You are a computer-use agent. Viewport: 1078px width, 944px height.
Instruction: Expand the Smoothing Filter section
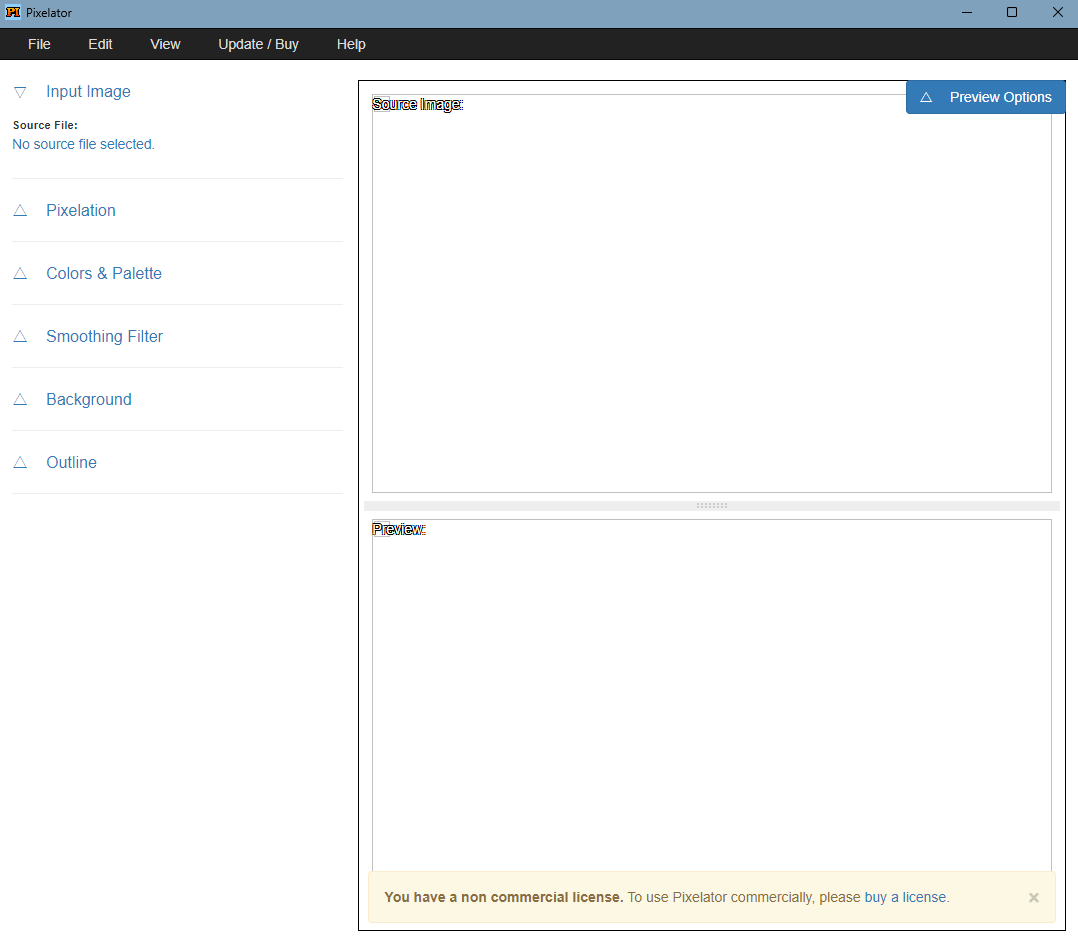(104, 337)
